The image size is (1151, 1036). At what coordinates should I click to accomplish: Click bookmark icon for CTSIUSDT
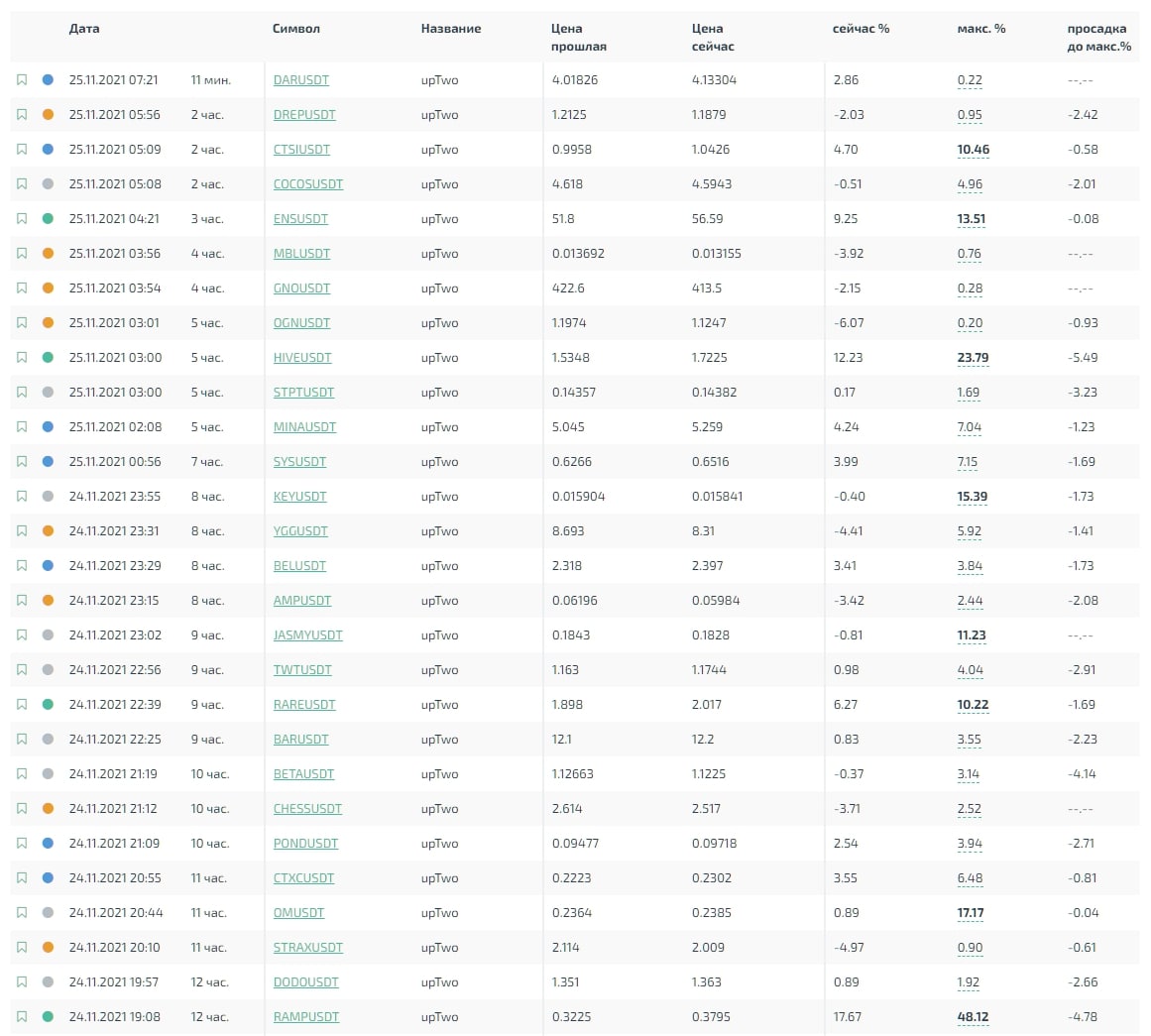[x=22, y=149]
